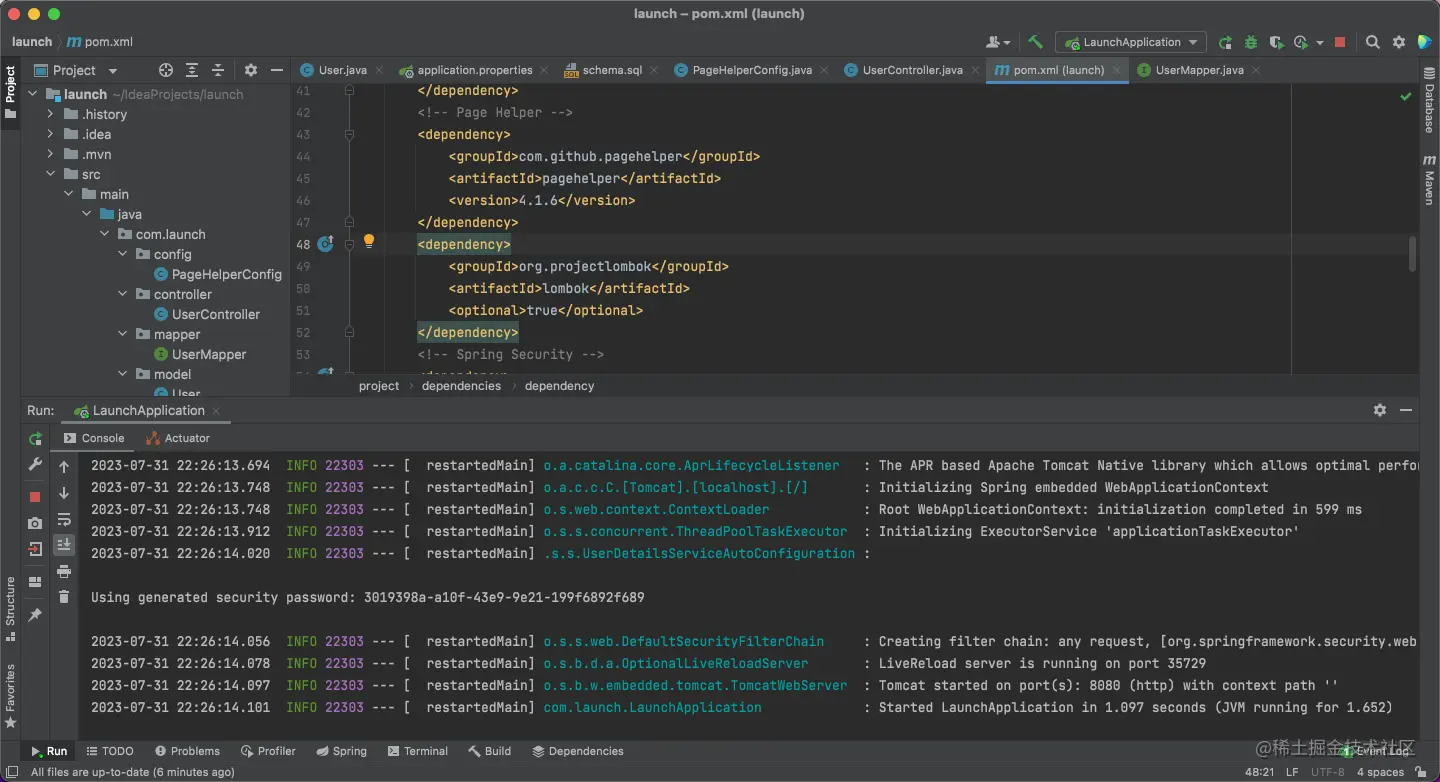The image size is (1440, 782).
Task: Expand the .mvn folder
Action: click(50, 154)
